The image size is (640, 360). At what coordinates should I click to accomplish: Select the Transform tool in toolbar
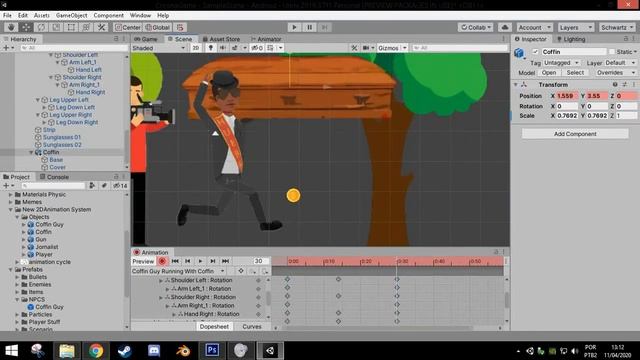86,27
